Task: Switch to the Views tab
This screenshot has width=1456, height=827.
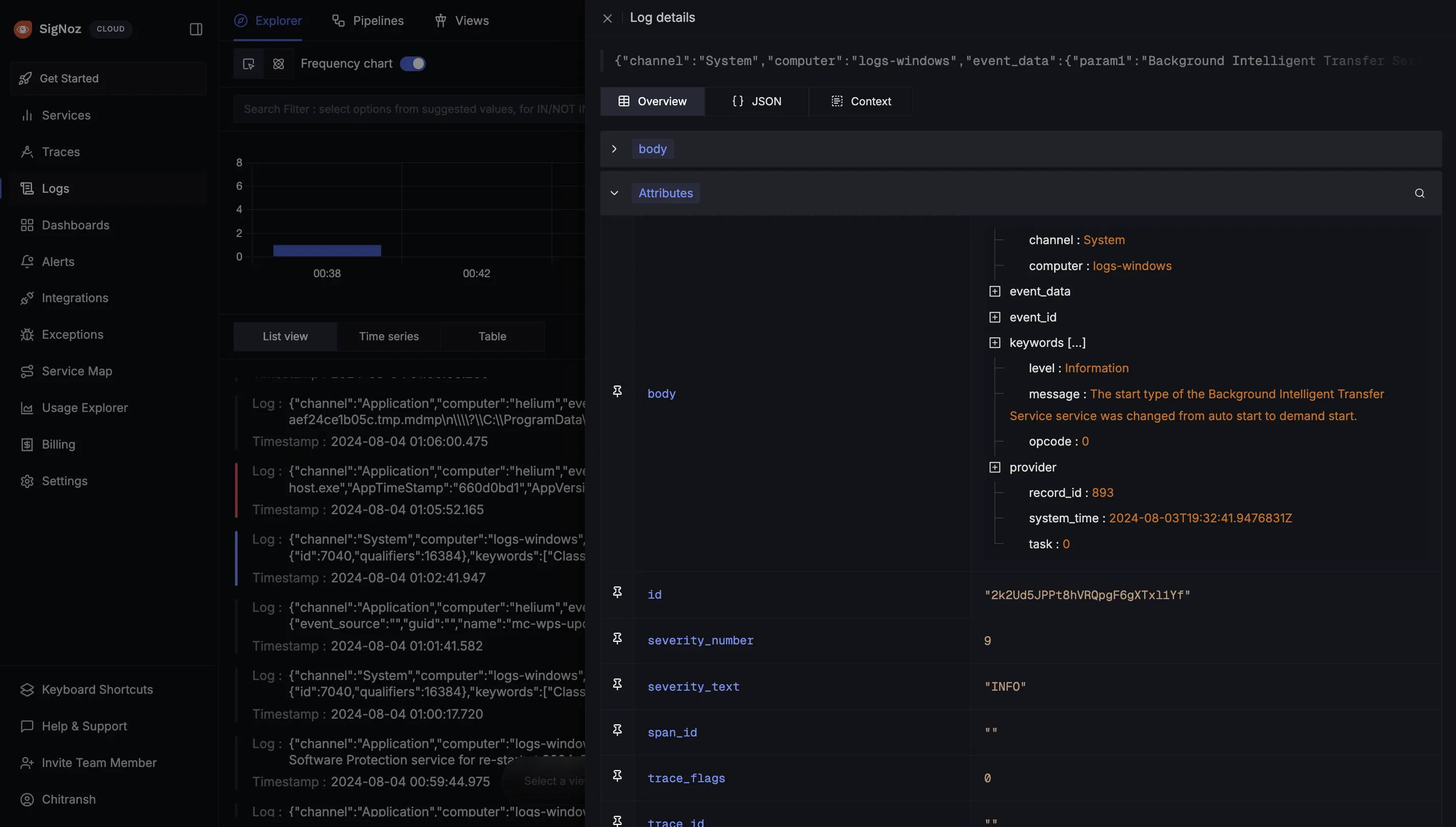Action: click(461, 20)
